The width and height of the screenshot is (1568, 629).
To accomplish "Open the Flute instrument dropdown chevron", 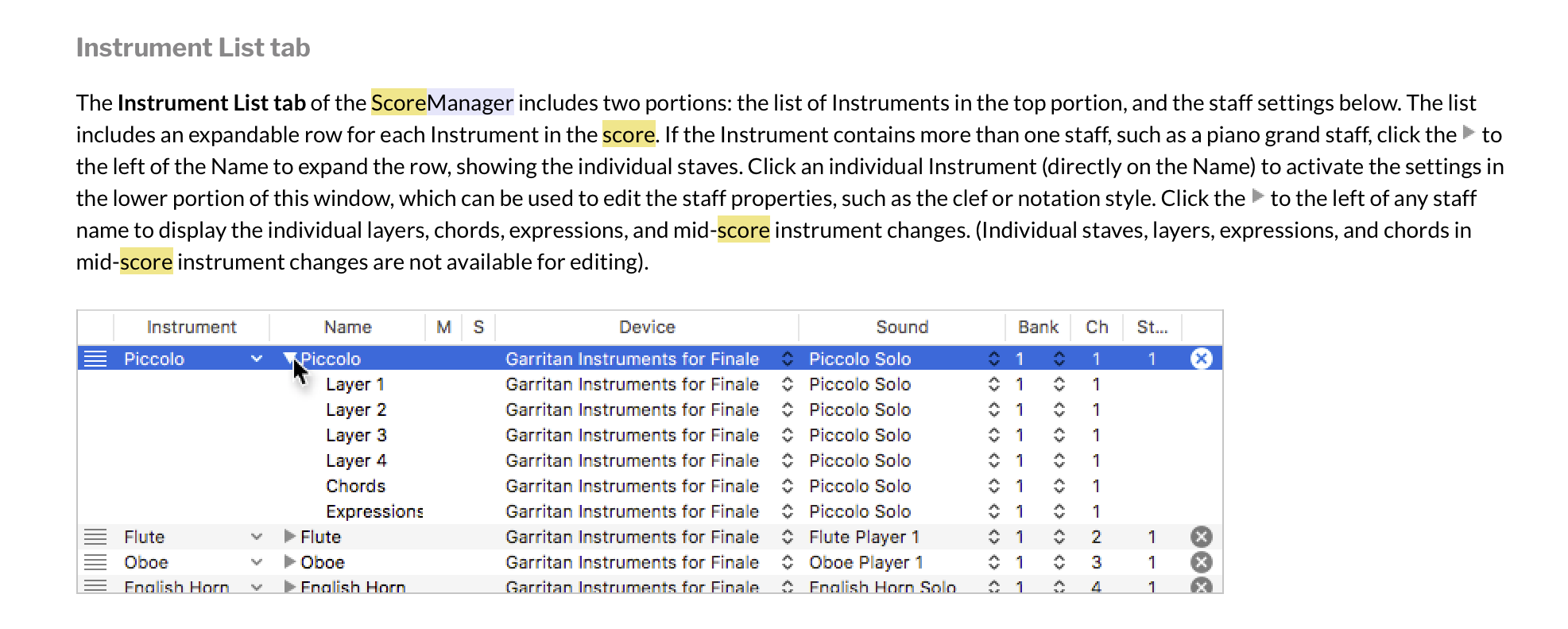I will click(256, 537).
